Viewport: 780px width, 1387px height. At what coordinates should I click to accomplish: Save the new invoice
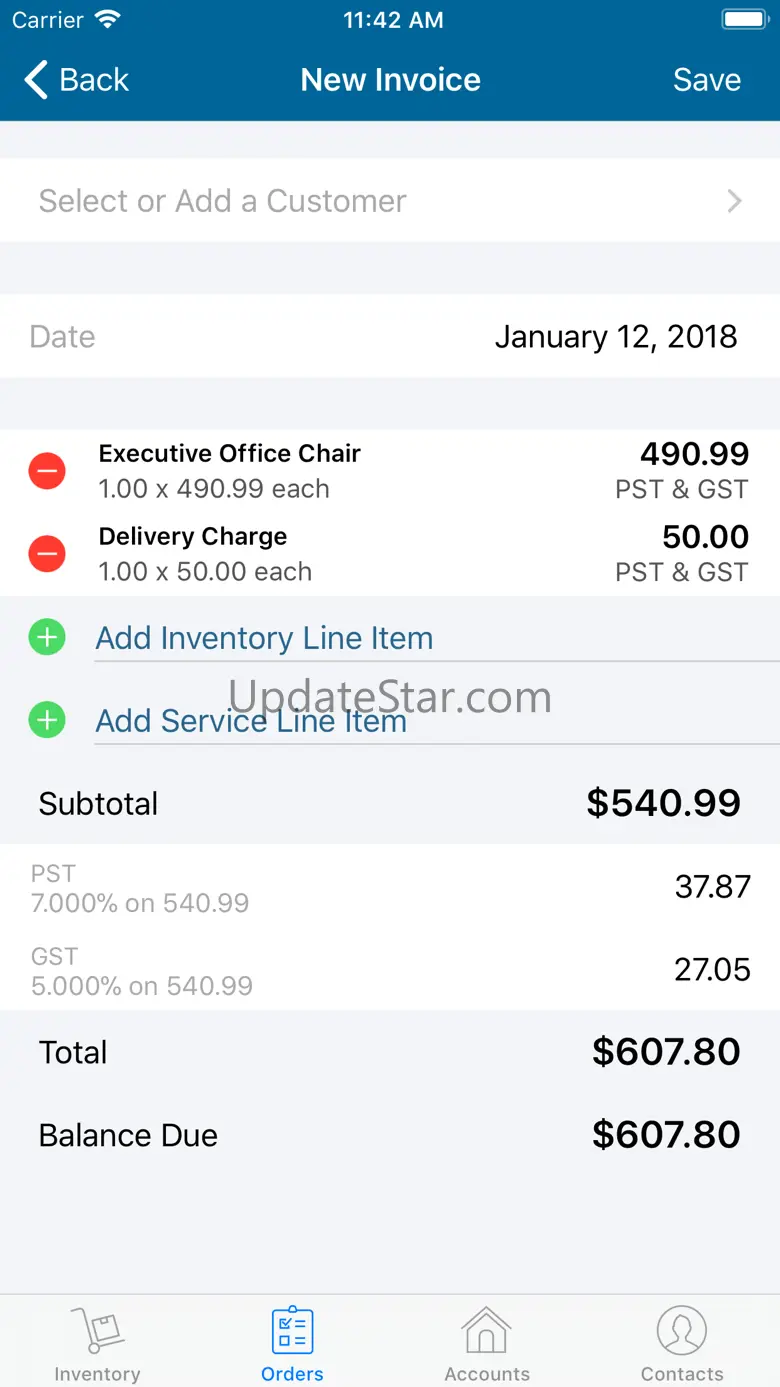click(x=706, y=80)
